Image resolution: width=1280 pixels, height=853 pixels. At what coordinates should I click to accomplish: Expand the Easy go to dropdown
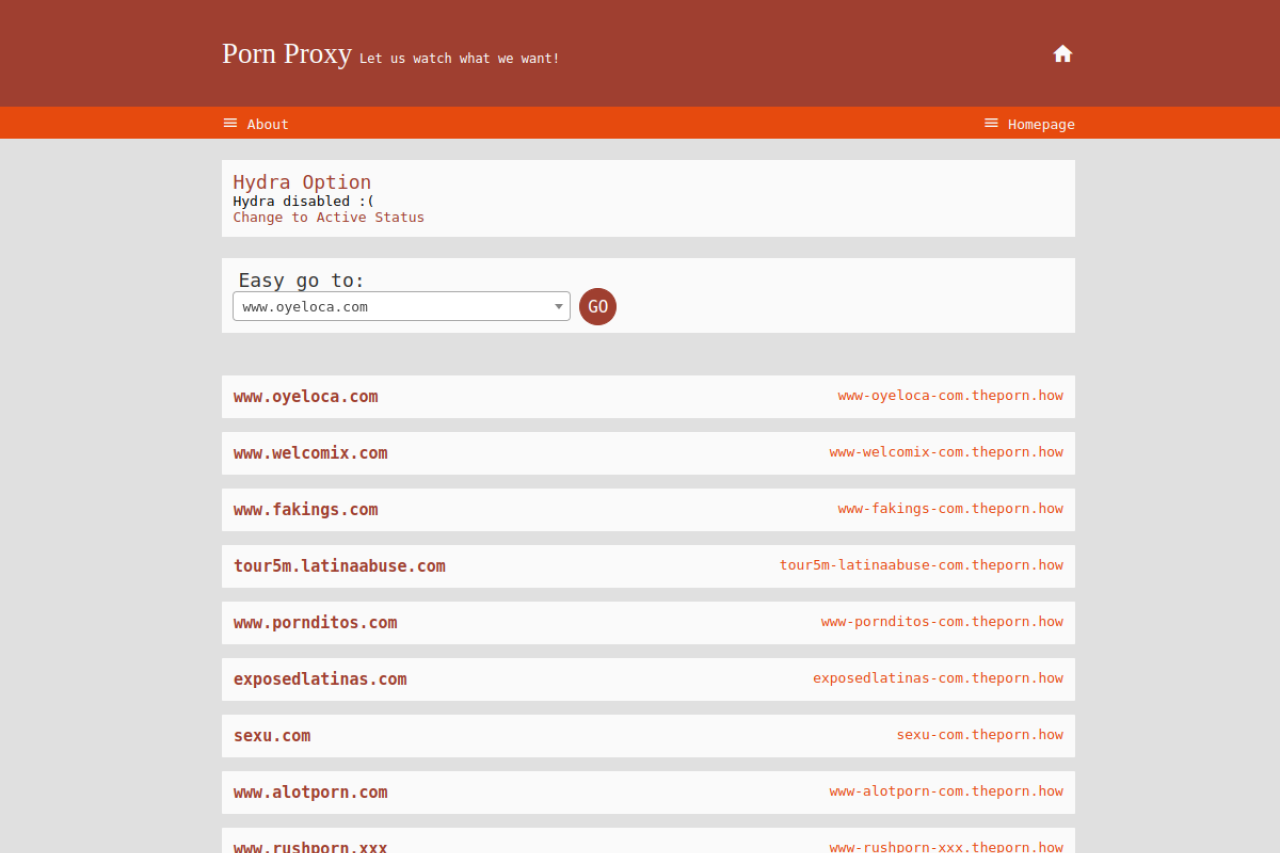pyautogui.click(x=400, y=306)
